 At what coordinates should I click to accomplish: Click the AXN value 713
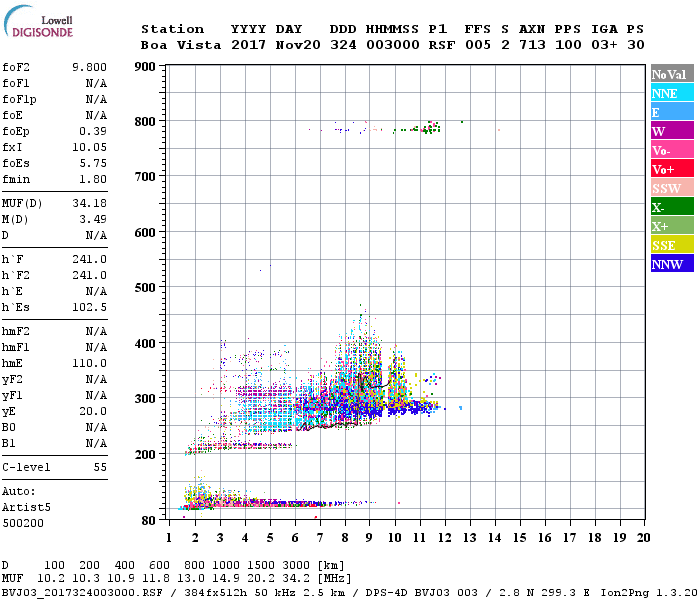tap(532, 45)
